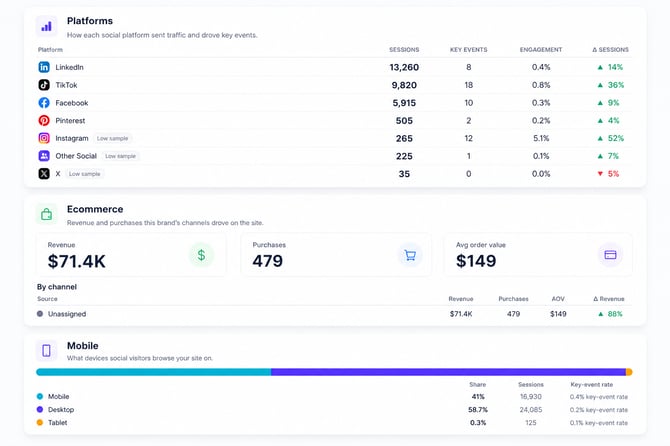Click the orange Tablet legend dot
The image size is (670, 446).
tap(40, 423)
